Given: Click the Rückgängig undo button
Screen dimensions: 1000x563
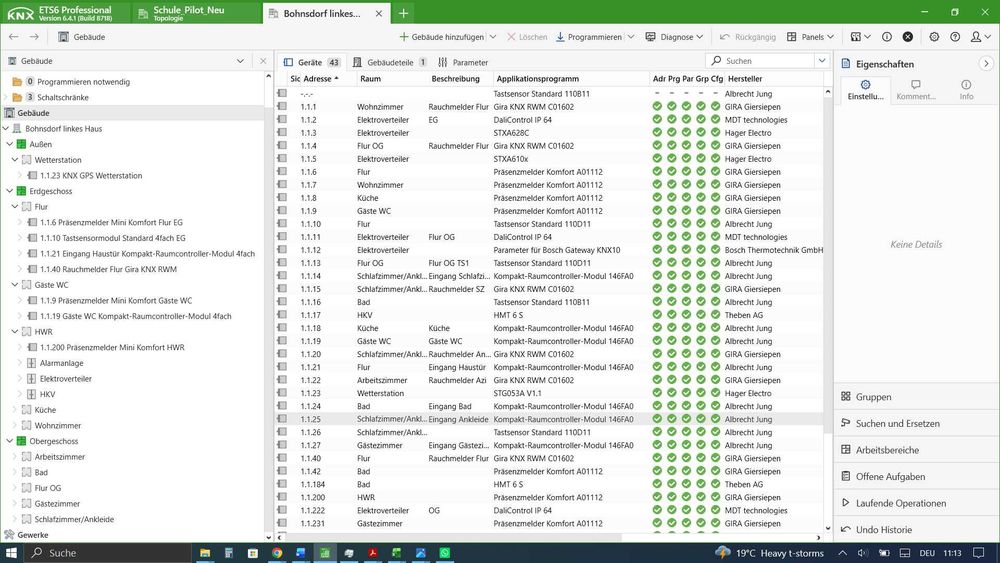Looking at the screenshot, I should [747, 37].
